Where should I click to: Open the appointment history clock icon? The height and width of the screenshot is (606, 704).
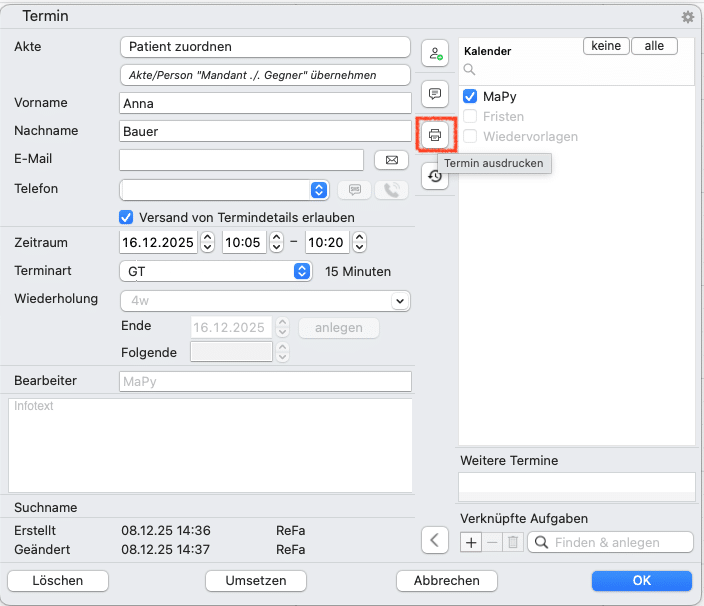435,176
